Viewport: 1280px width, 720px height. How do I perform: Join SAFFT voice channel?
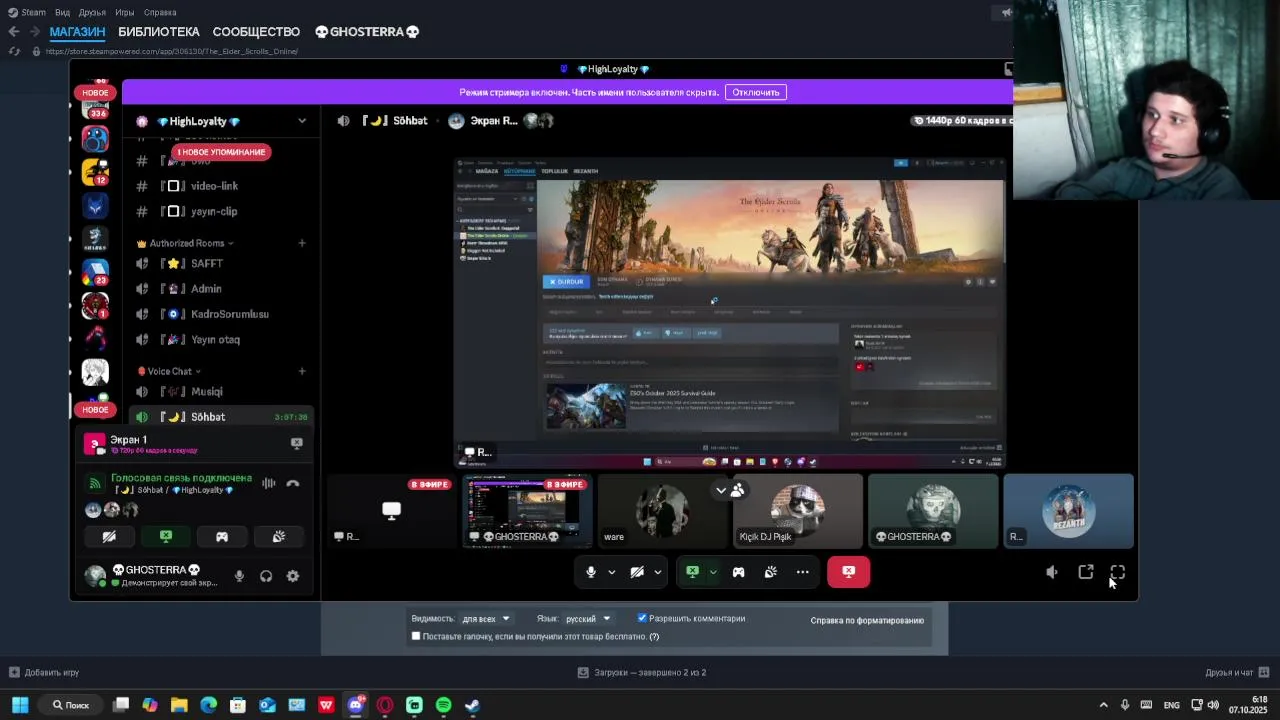tap(207, 263)
